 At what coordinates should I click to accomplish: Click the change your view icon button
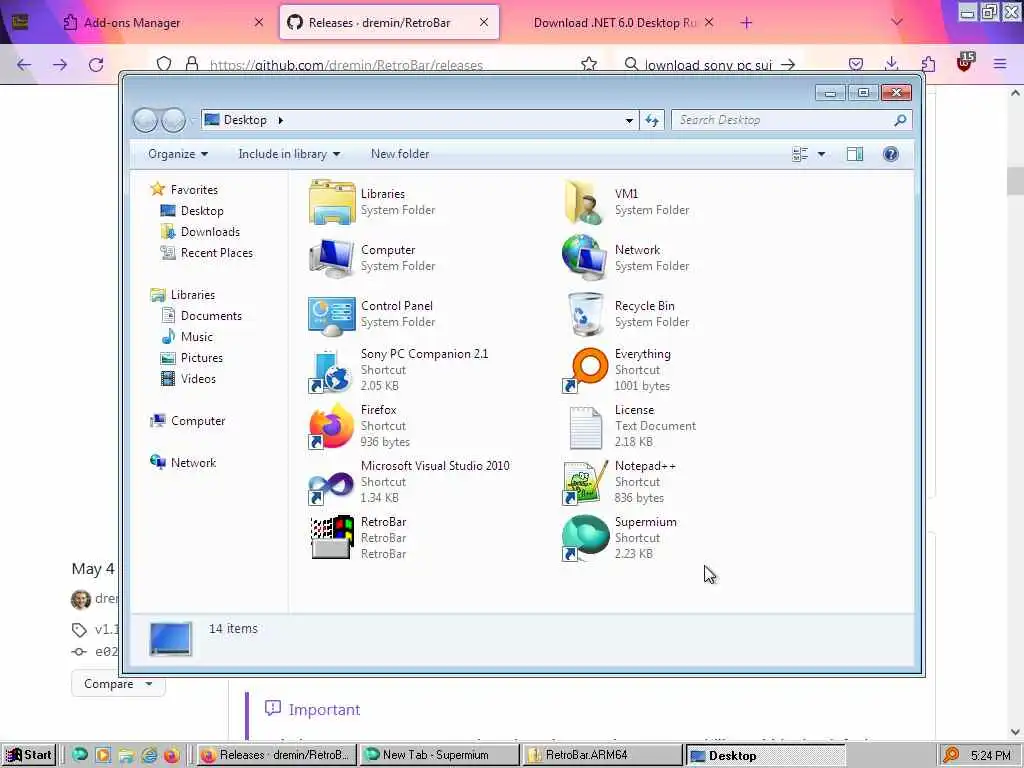pos(800,154)
